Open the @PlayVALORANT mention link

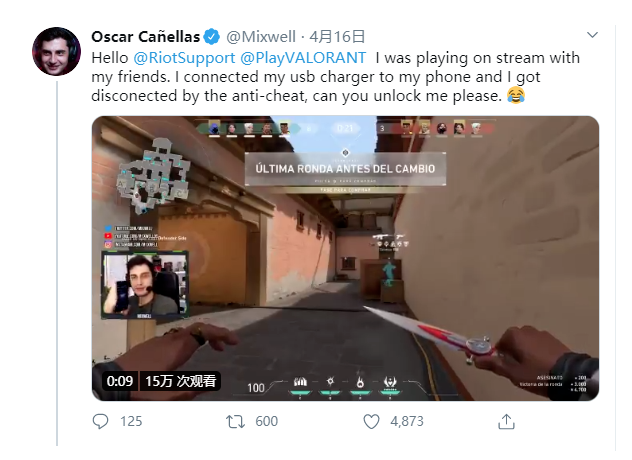[303, 58]
